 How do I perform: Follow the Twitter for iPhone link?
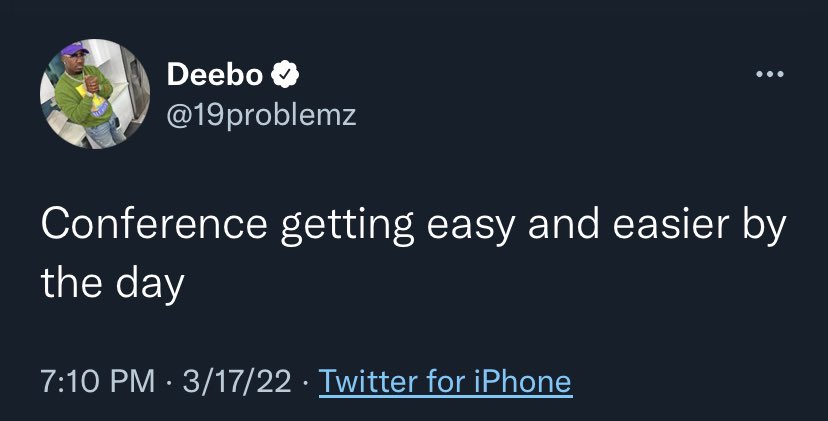pos(444,381)
